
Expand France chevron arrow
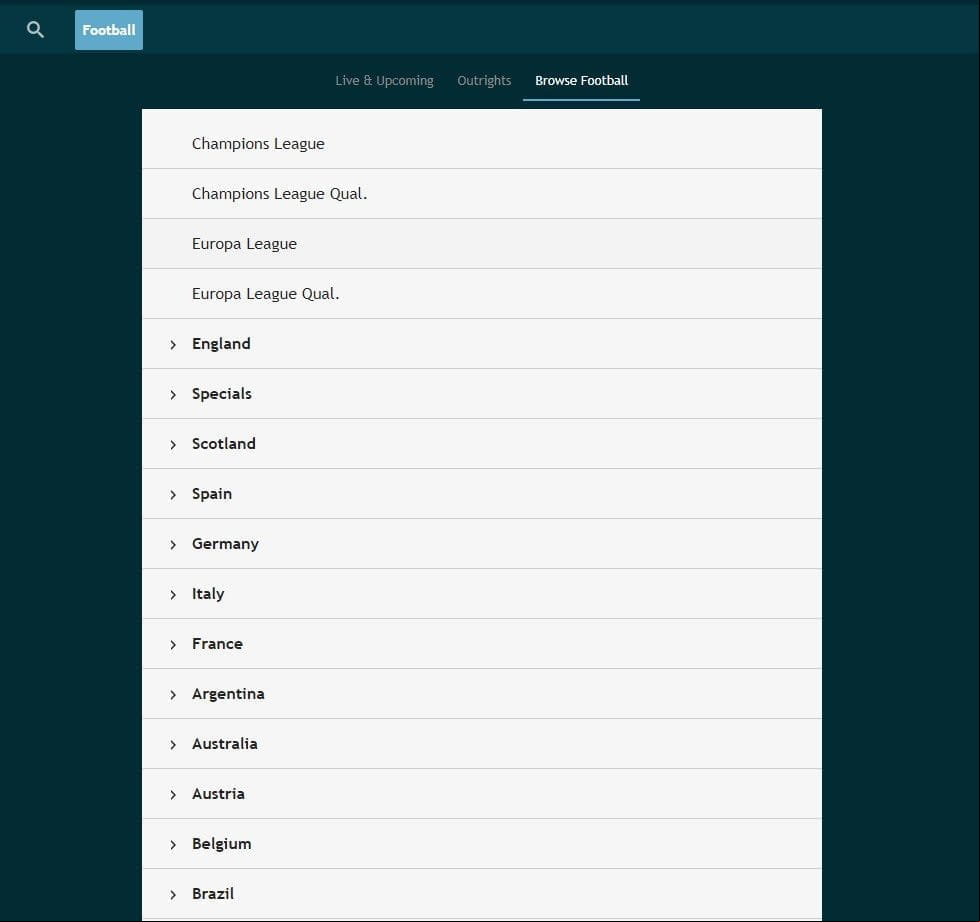click(x=173, y=644)
